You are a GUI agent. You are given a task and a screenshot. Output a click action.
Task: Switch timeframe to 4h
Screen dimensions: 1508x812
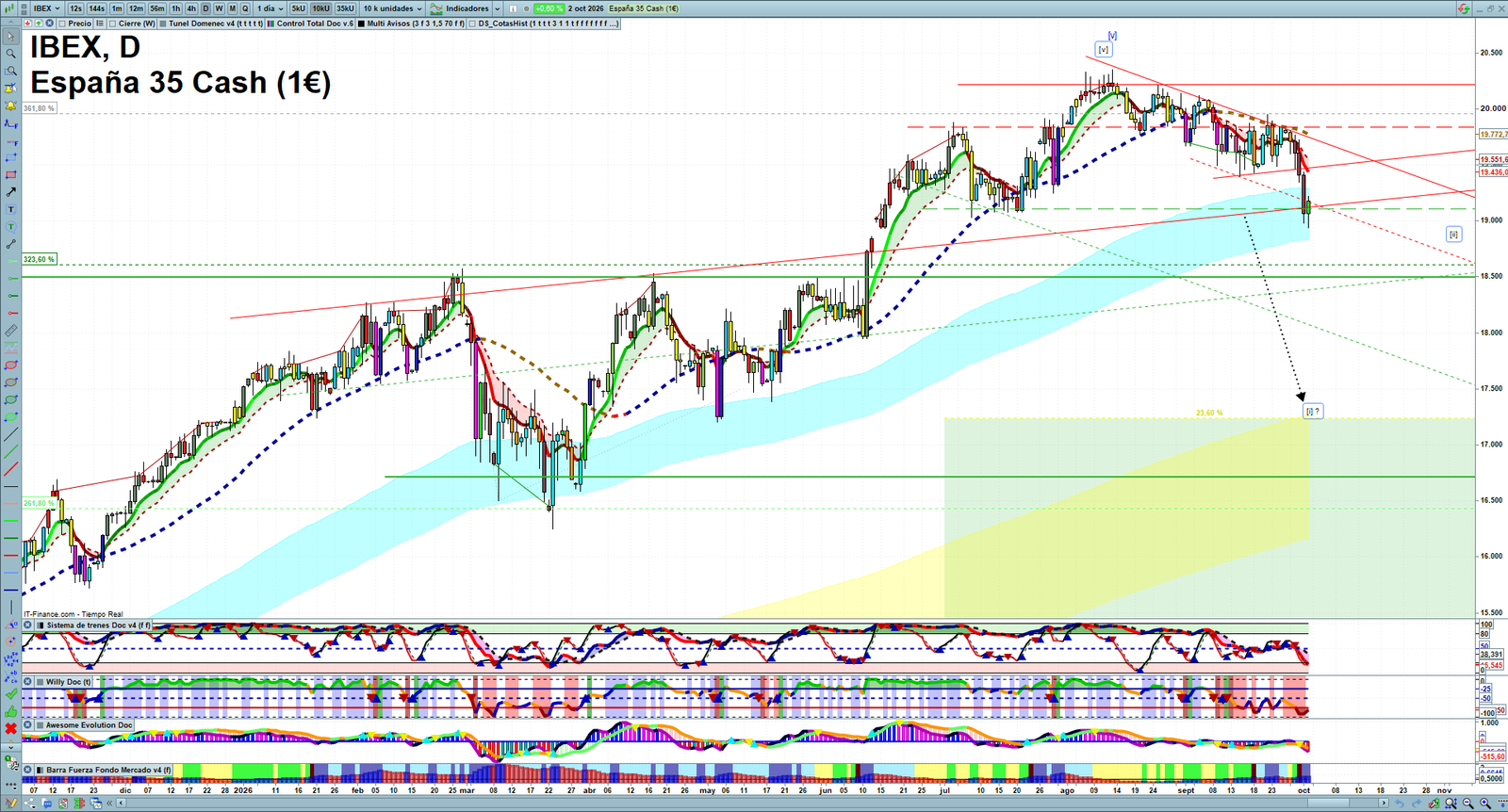[x=191, y=8]
